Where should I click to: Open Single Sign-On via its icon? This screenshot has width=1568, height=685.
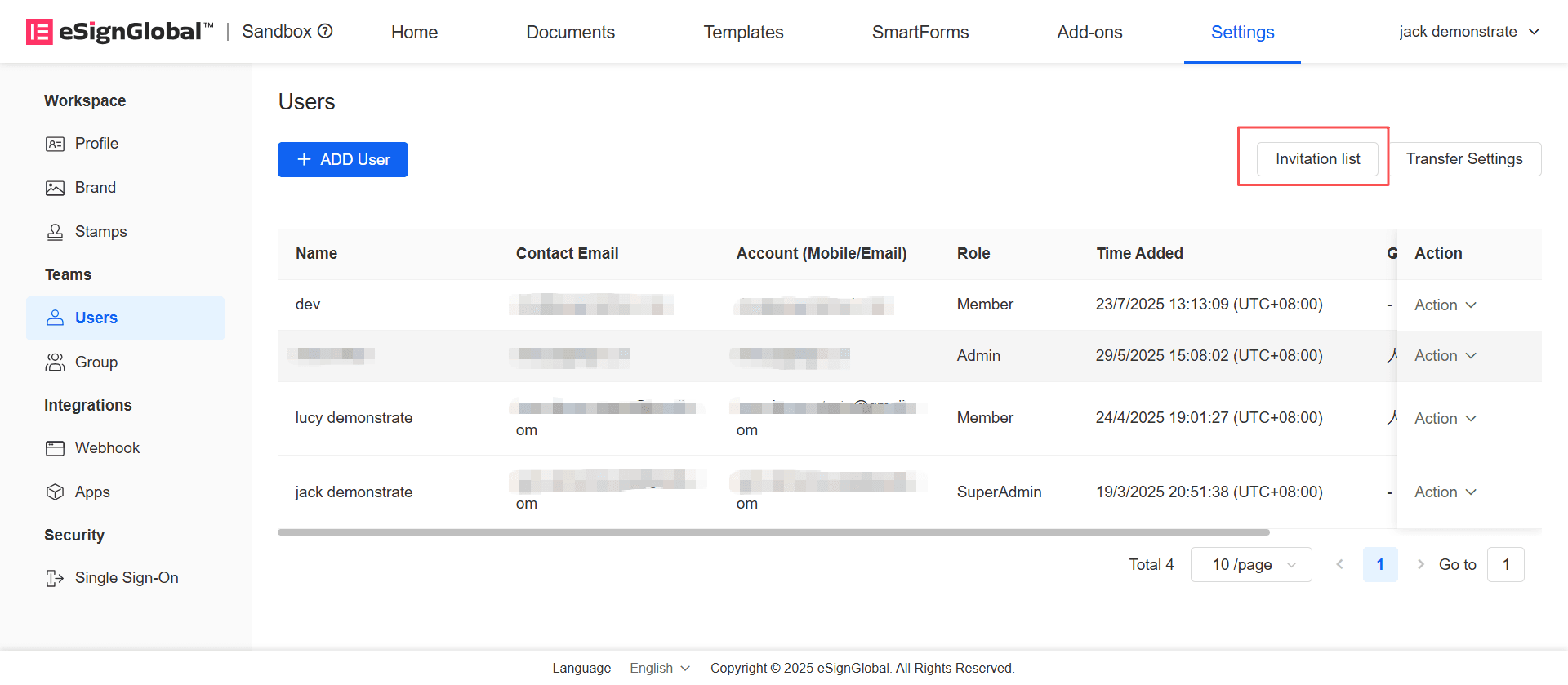click(x=55, y=578)
